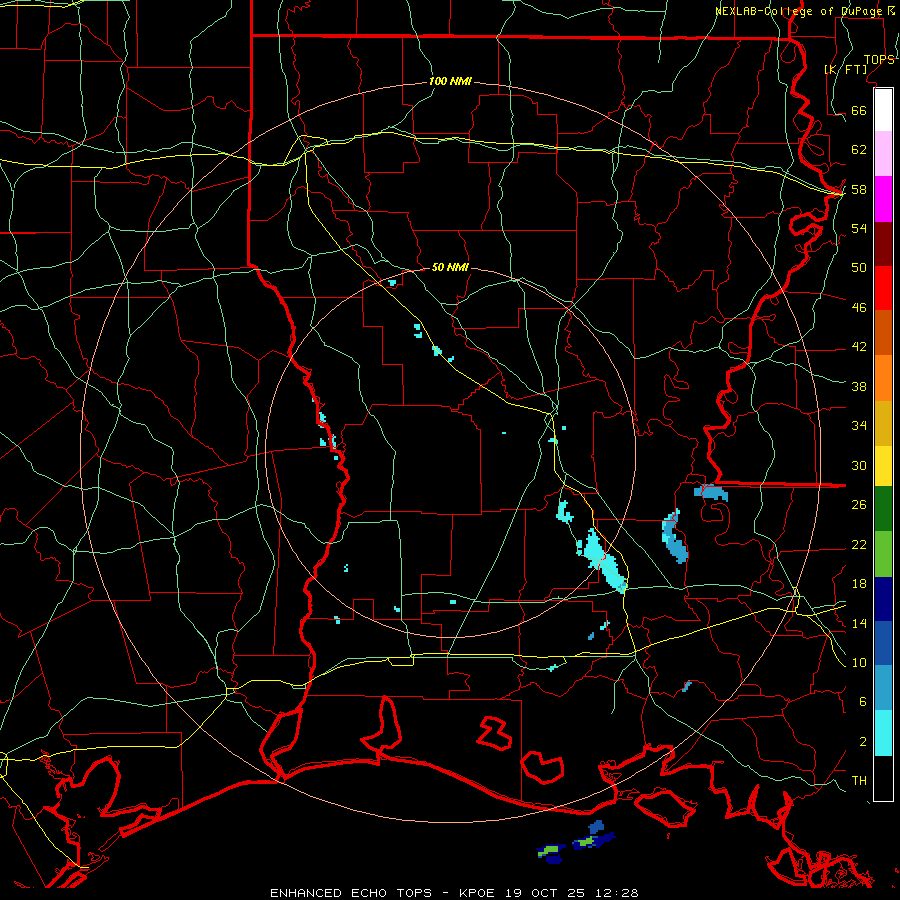Pick the bright red legend segment
The width and height of the screenshot is (900, 900).
(x=883, y=288)
